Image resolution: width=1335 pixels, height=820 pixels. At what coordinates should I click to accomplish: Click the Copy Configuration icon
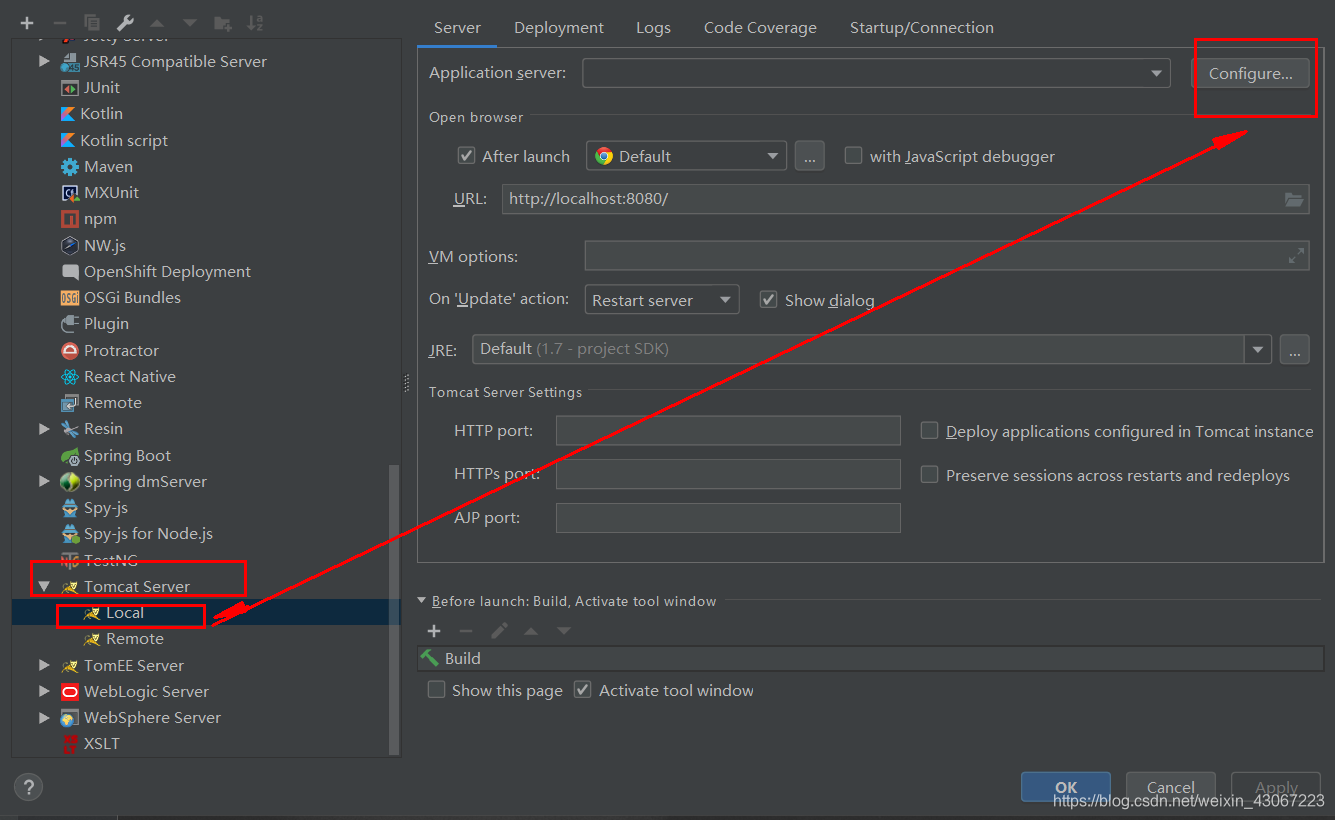tap(92, 22)
